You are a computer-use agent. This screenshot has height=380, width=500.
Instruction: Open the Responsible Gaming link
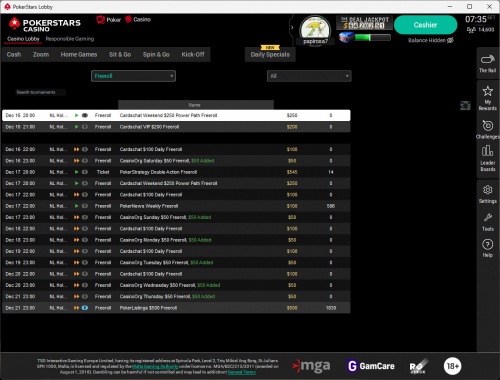[x=70, y=39]
